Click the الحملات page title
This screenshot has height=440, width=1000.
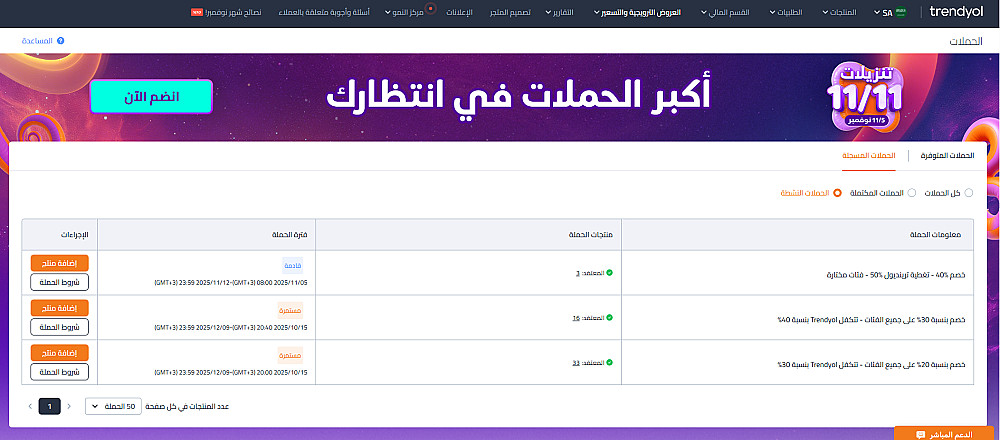(966, 41)
